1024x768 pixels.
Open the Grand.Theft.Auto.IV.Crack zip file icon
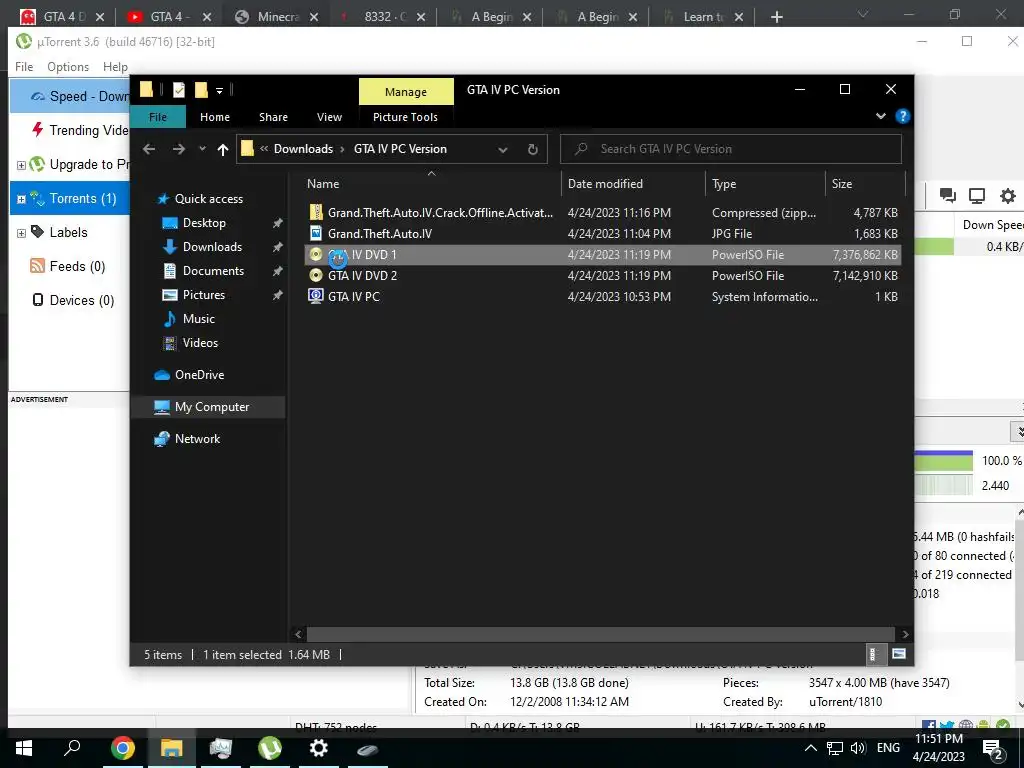[316, 212]
